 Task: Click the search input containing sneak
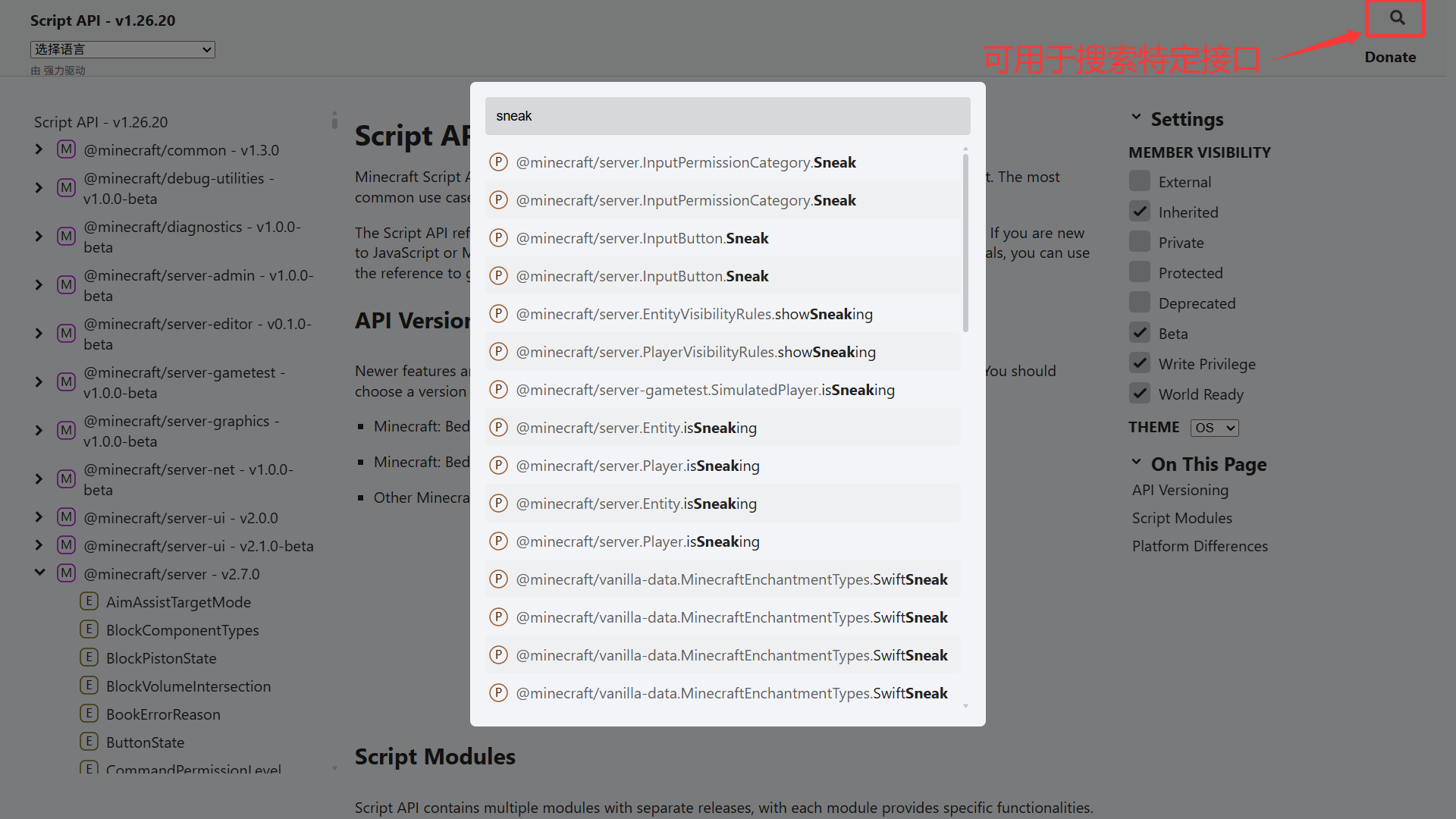point(728,116)
